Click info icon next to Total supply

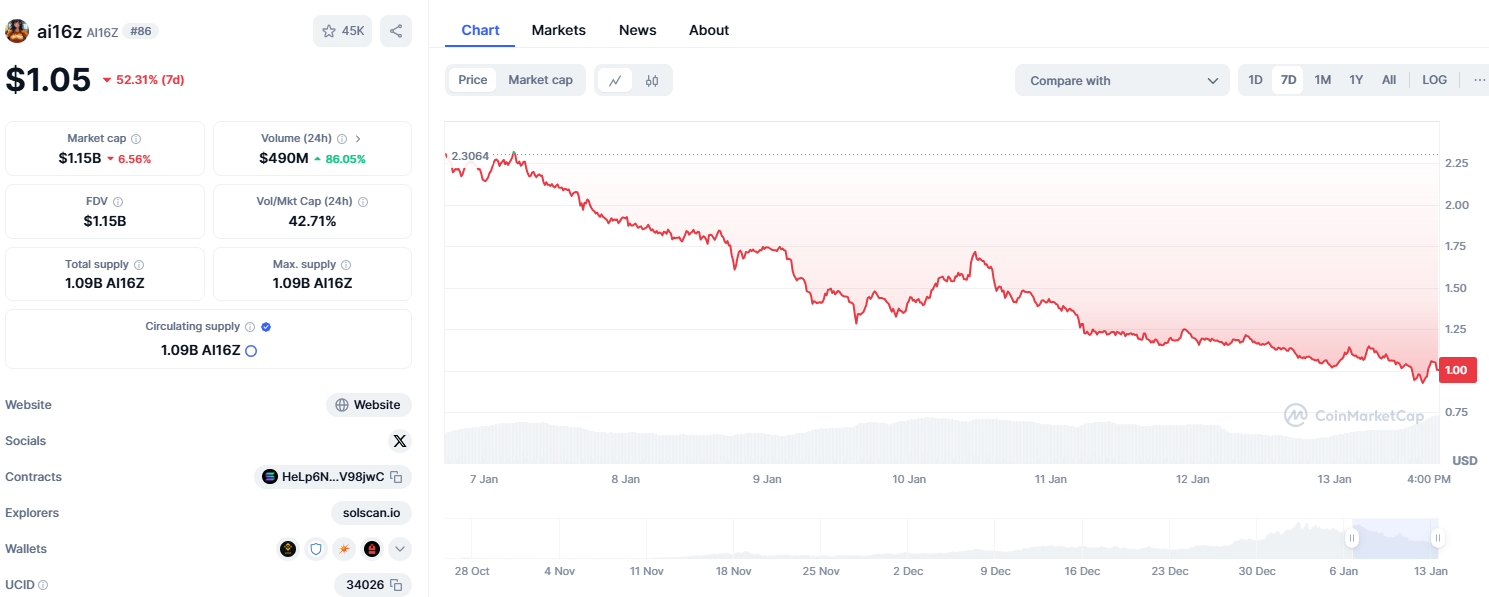[x=139, y=265]
